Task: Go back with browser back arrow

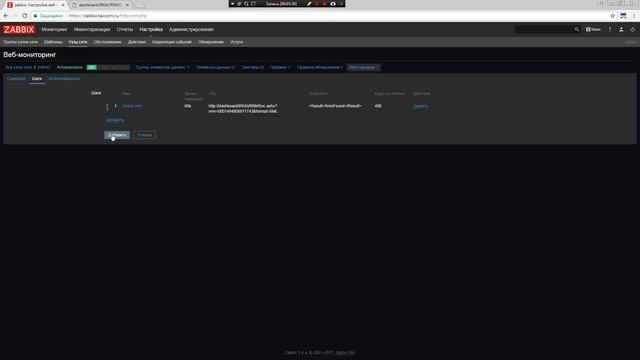Action: 6,16
